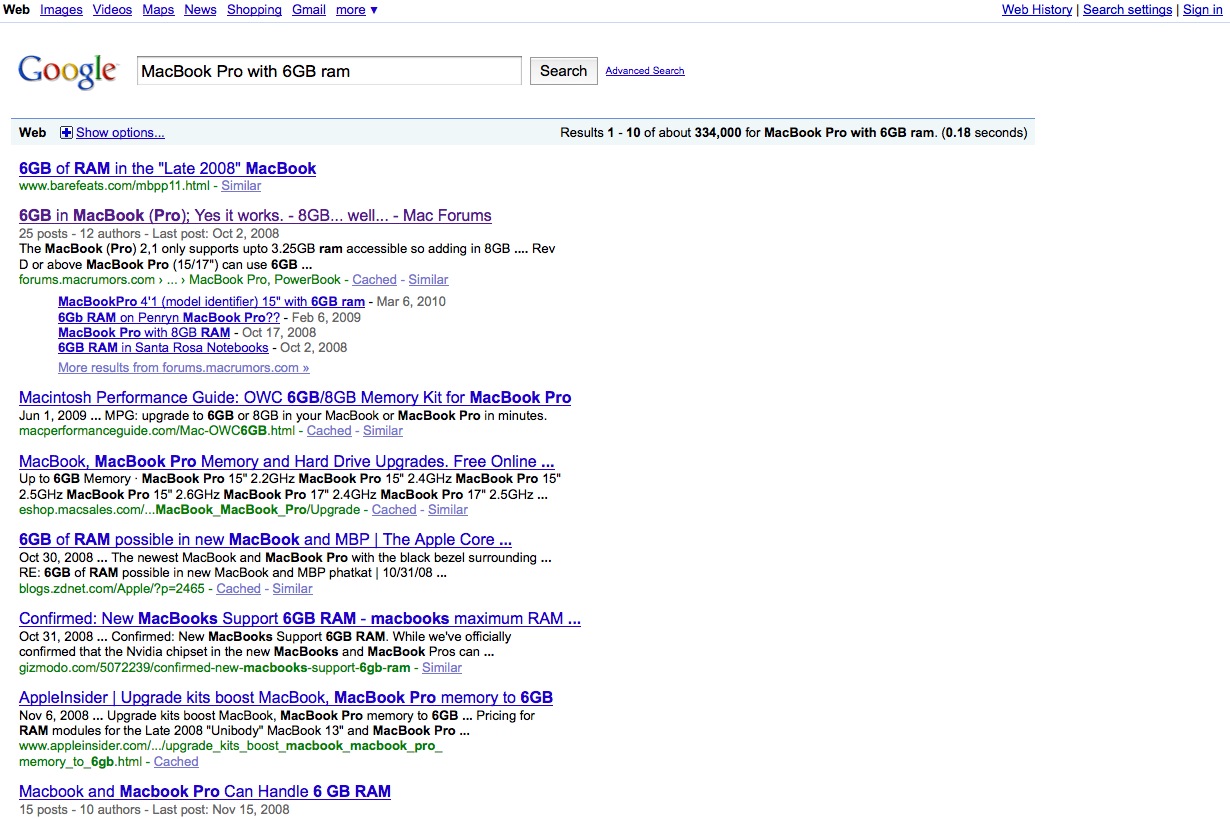Open Similar link for gizmodo.com result

442,668
